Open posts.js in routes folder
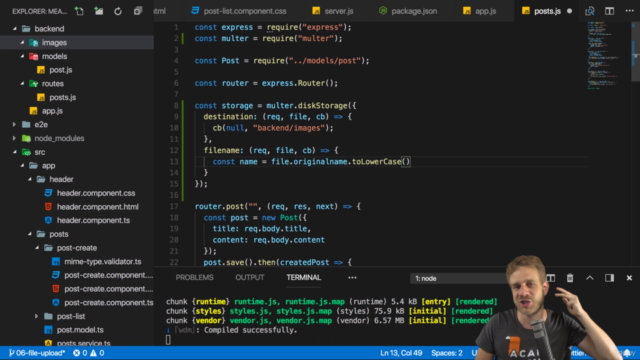This screenshot has height=360, width=640. coord(62,98)
